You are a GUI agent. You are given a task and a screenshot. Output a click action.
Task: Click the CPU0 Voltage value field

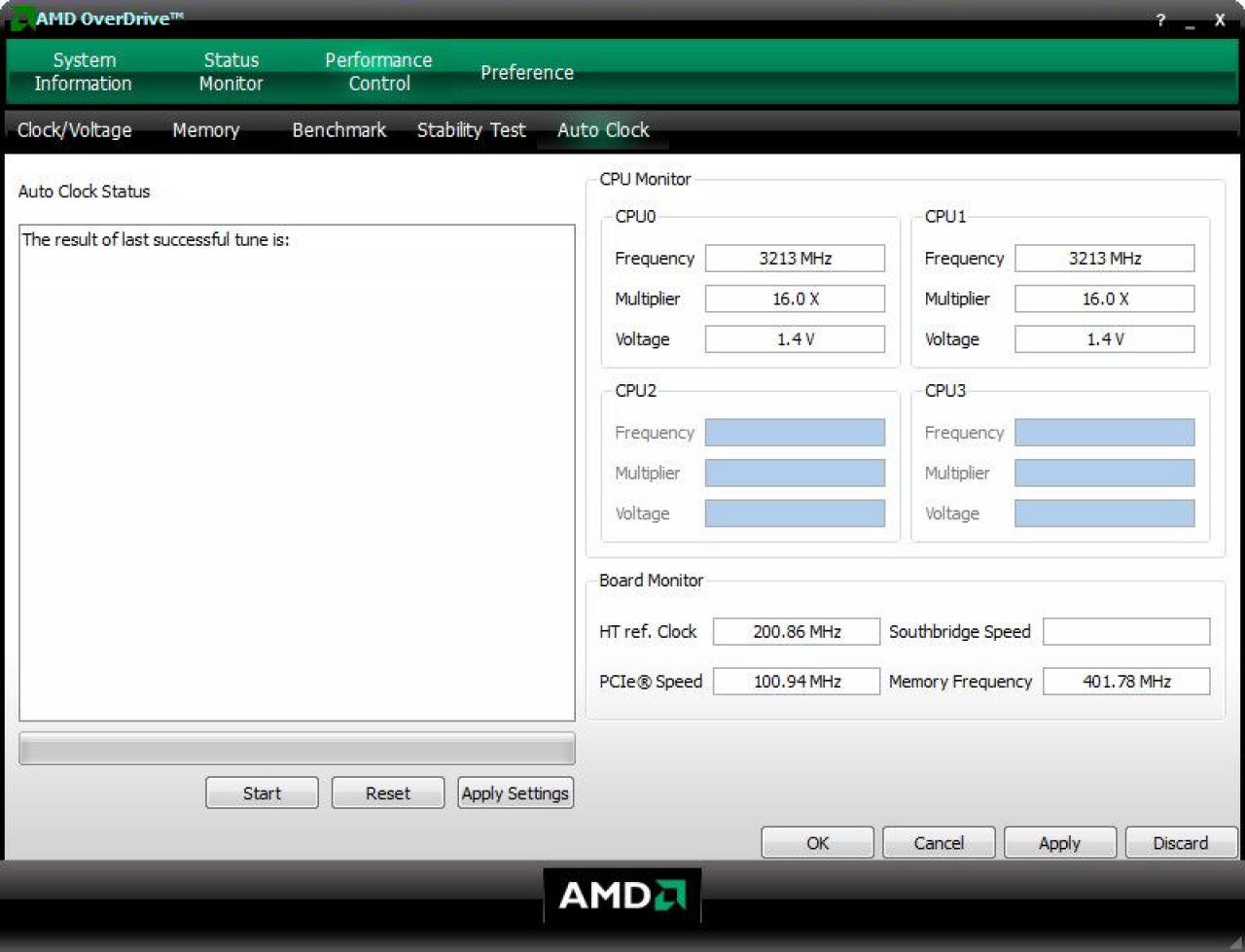[795, 339]
